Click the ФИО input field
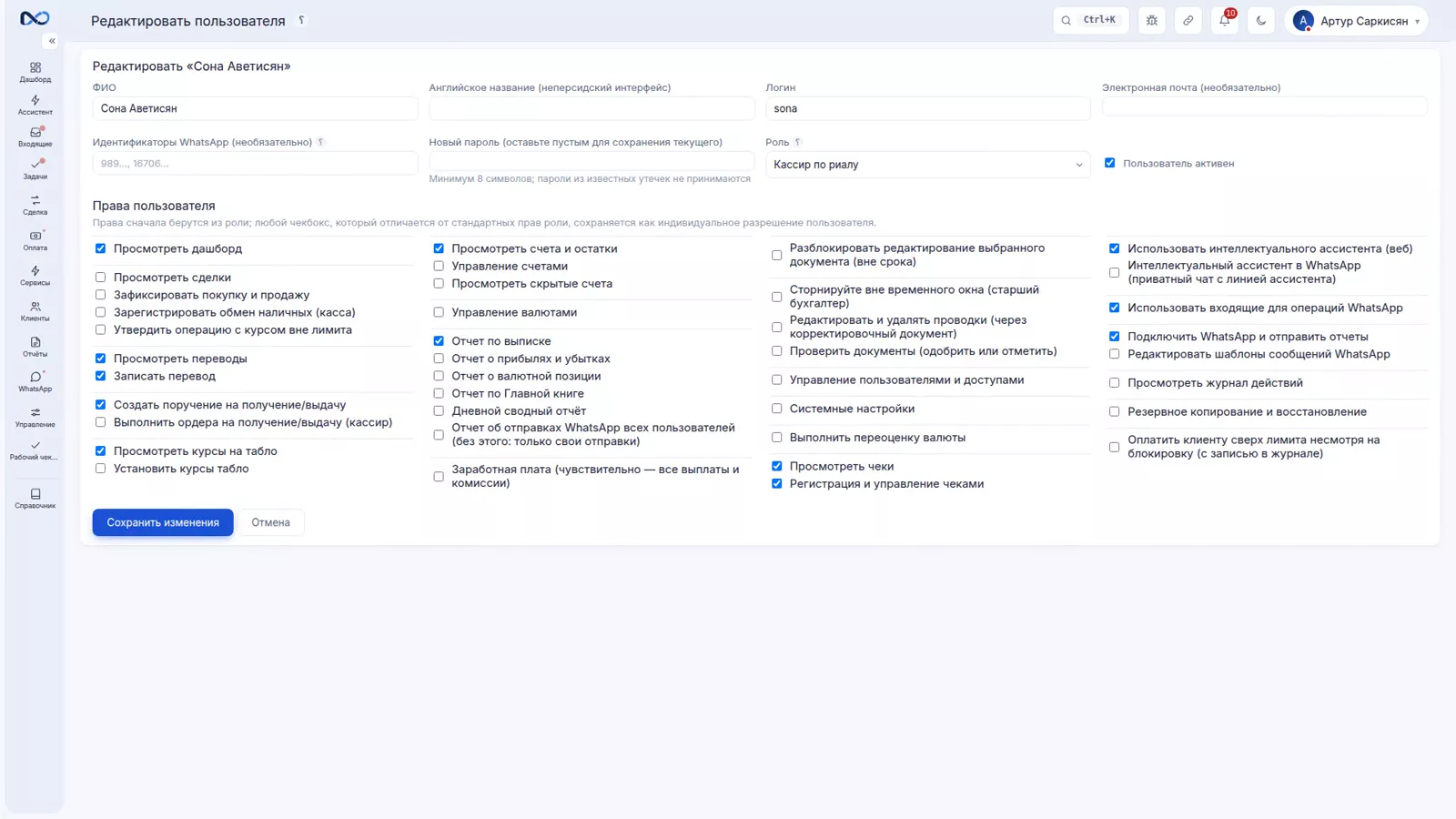1456x819 pixels. 255,108
